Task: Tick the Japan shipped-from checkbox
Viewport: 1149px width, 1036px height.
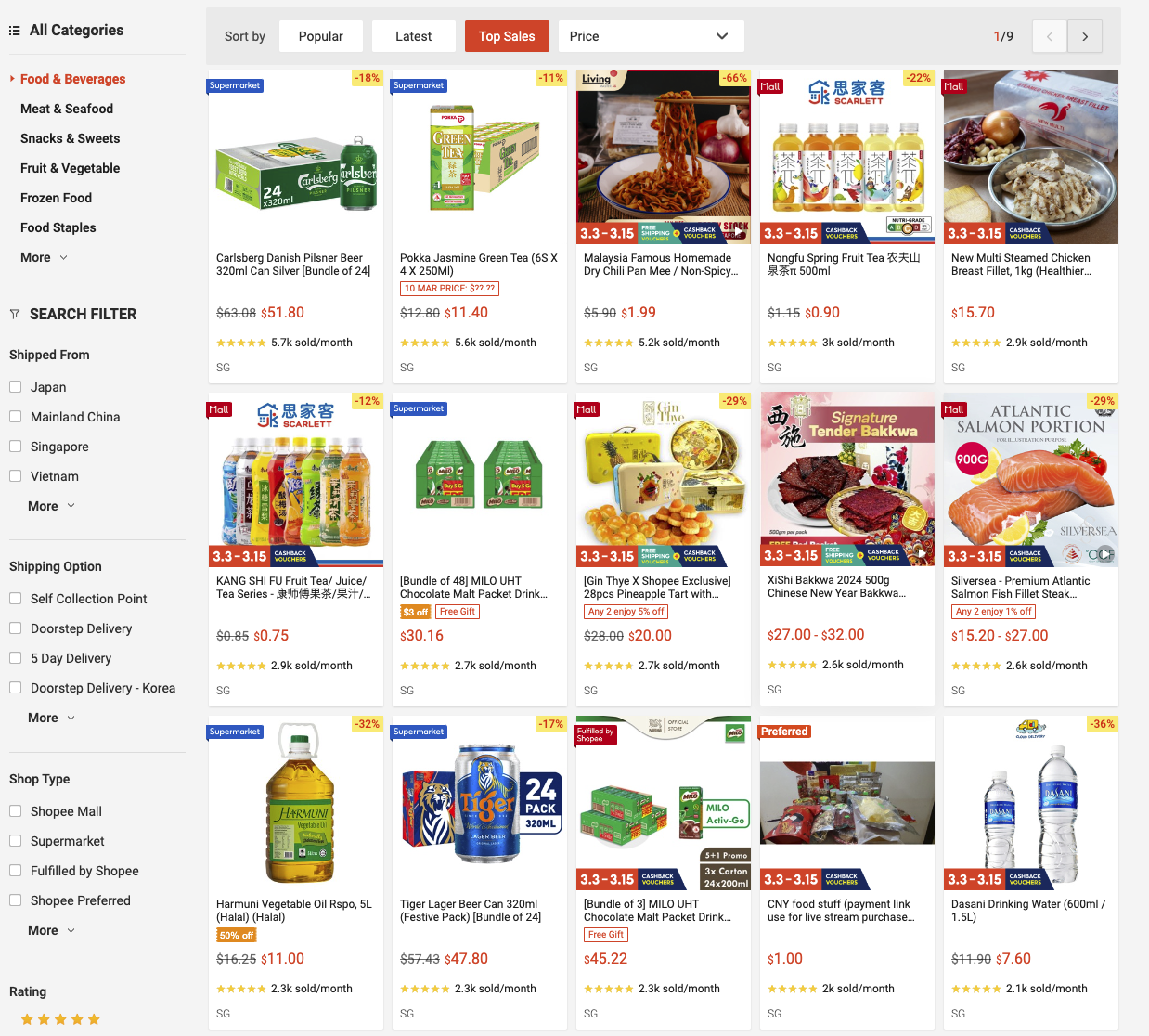Action: click(16, 387)
